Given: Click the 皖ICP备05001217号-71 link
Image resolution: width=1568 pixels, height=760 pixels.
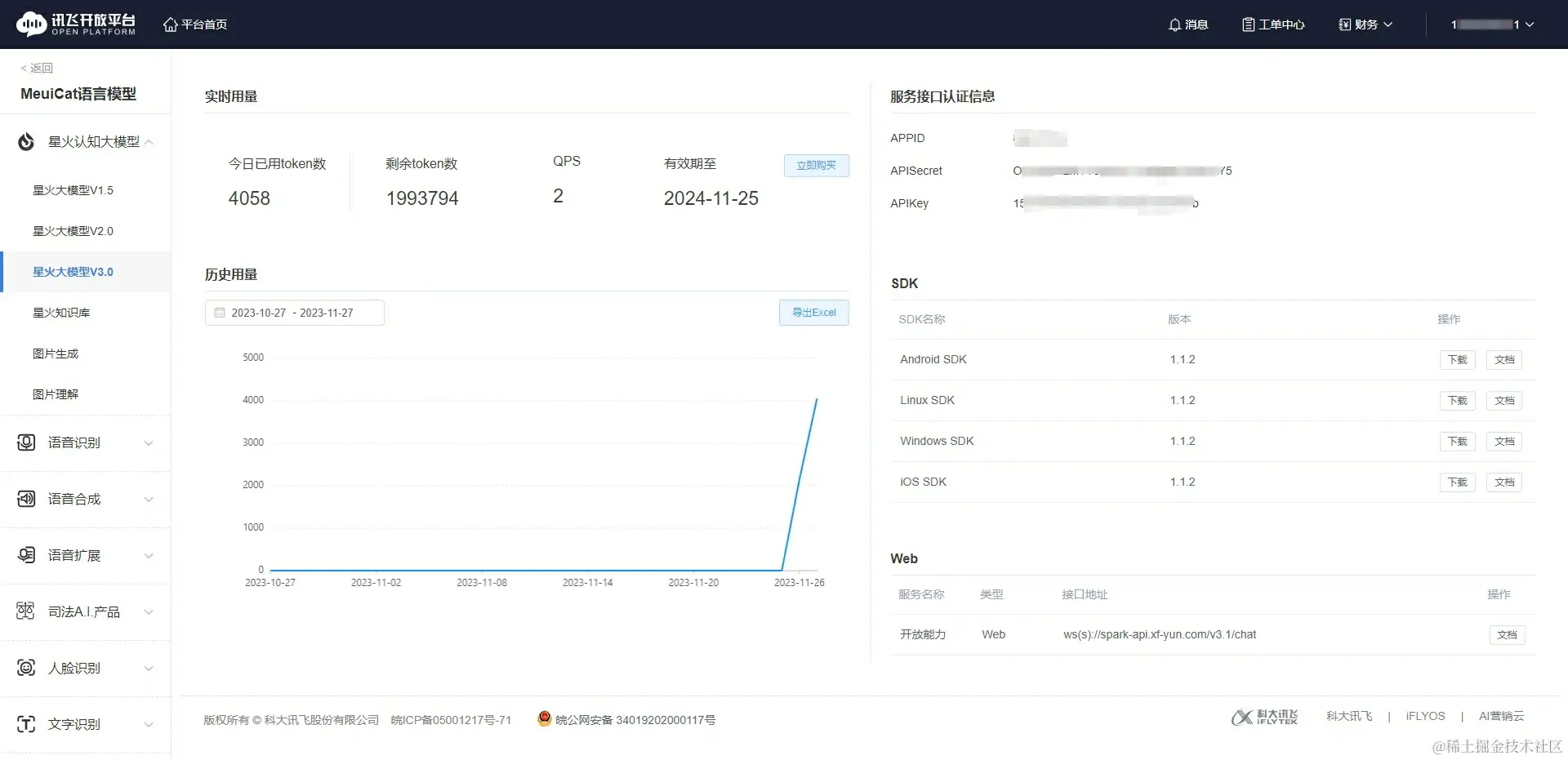Looking at the screenshot, I should point(451,720).
